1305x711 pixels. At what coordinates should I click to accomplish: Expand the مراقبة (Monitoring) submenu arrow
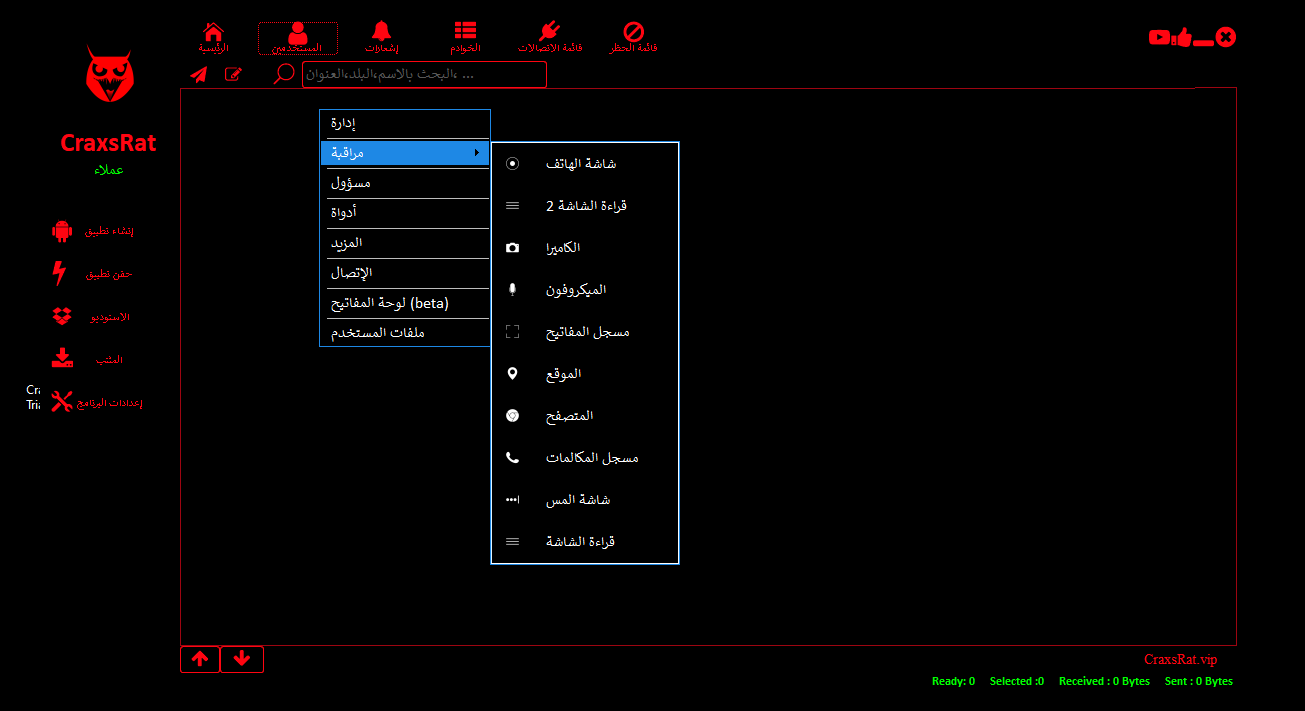coord(476,153)
